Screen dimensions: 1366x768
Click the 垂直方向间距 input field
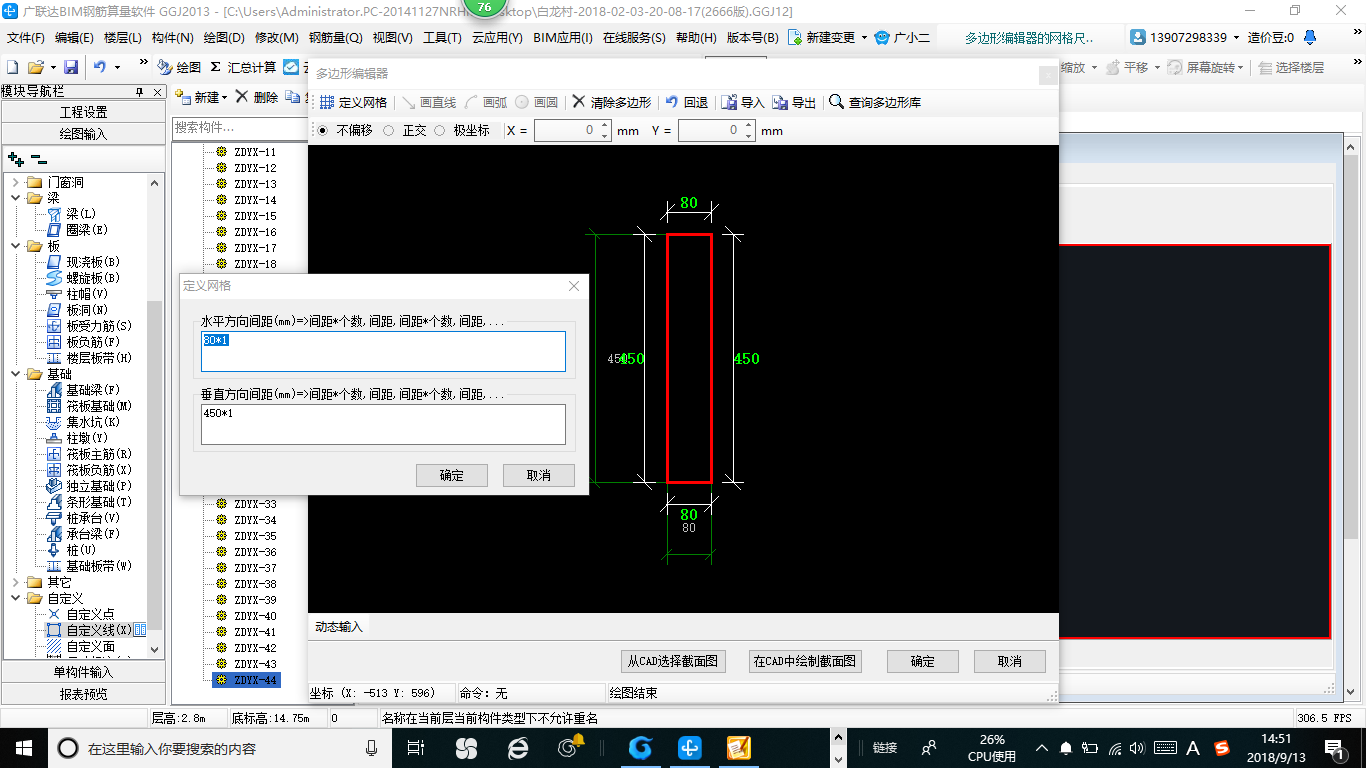(x=383, y=424)
